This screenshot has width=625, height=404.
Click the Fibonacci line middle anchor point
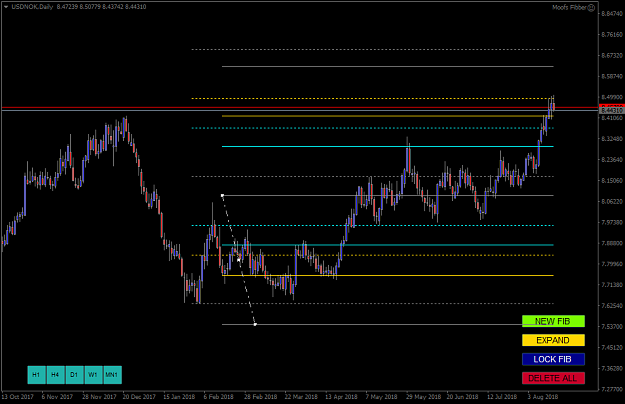point(239,260)
